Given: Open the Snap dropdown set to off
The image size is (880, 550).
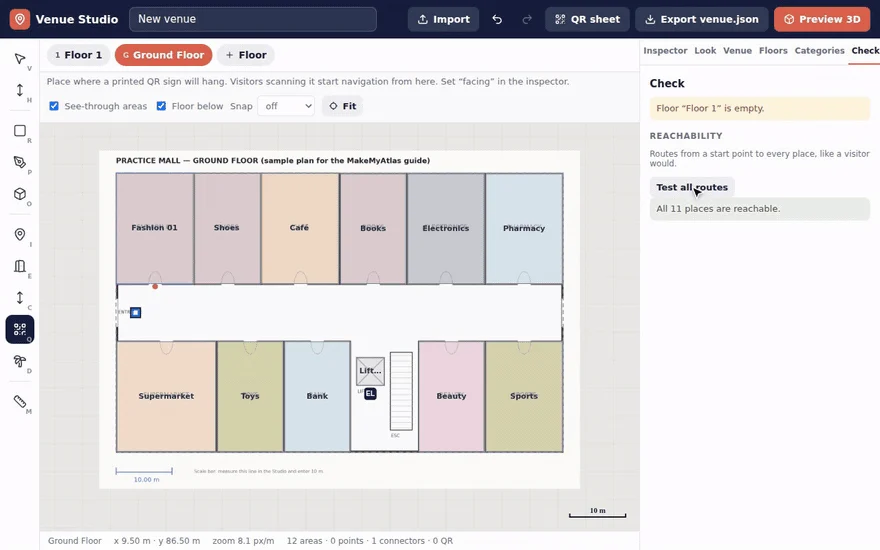Looking at the screenshot, I should (x=286, y=106).
